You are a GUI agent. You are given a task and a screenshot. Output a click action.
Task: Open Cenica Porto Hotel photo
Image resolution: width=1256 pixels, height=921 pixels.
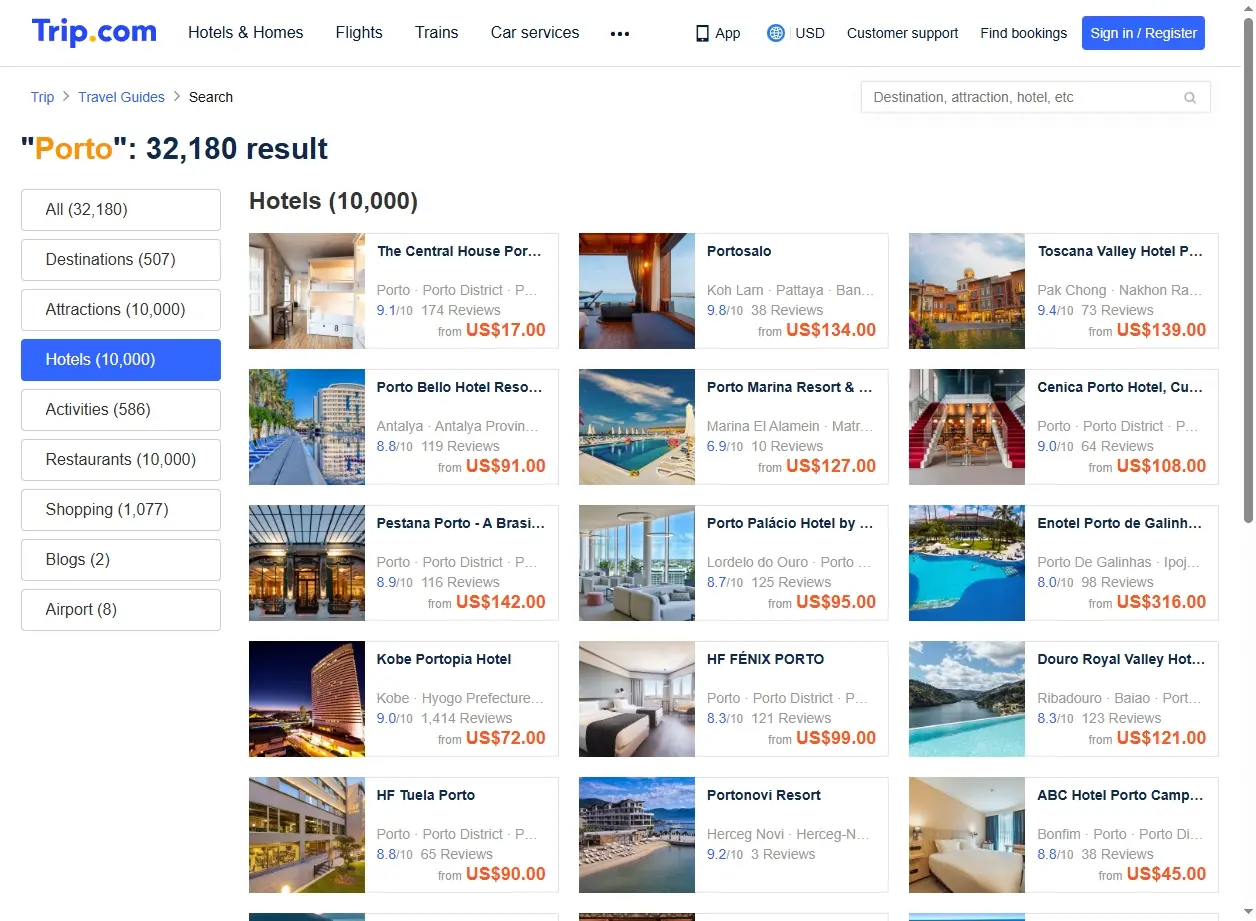pyautogui.click(x=967, y=427)
